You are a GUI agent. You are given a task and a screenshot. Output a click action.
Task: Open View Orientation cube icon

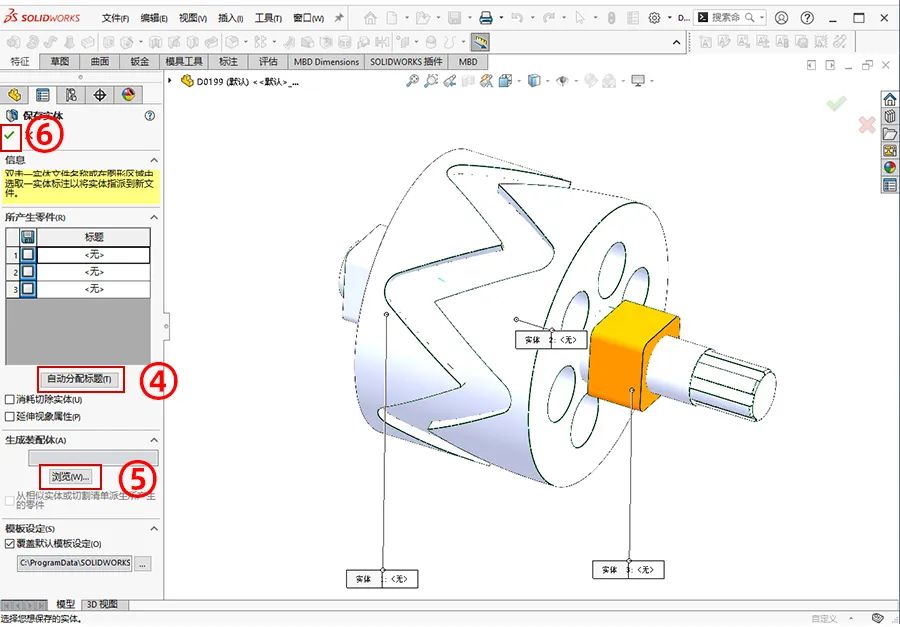506,81
